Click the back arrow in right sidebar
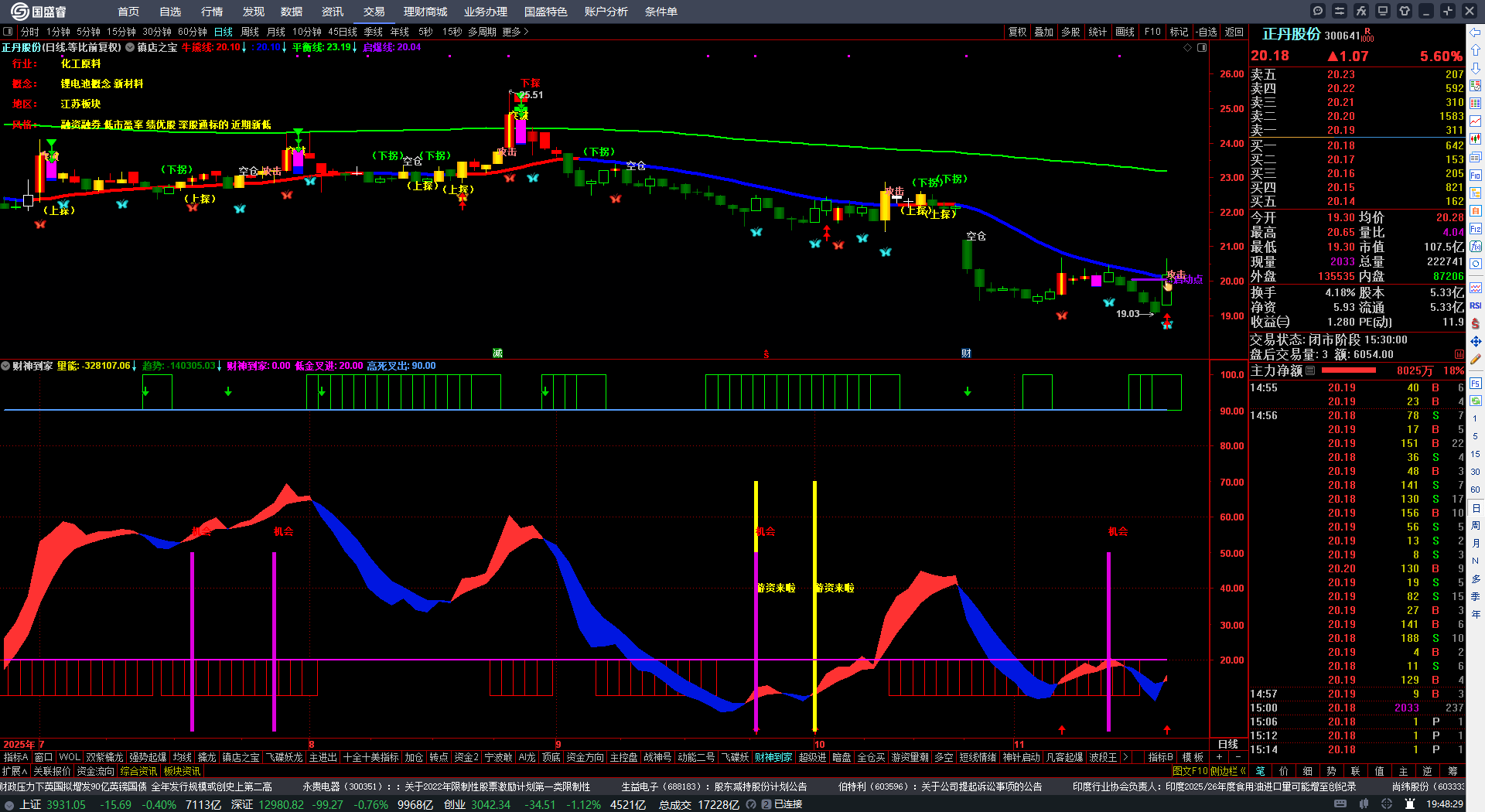Screen dimensions: 1485x812 click(1476, 32)
